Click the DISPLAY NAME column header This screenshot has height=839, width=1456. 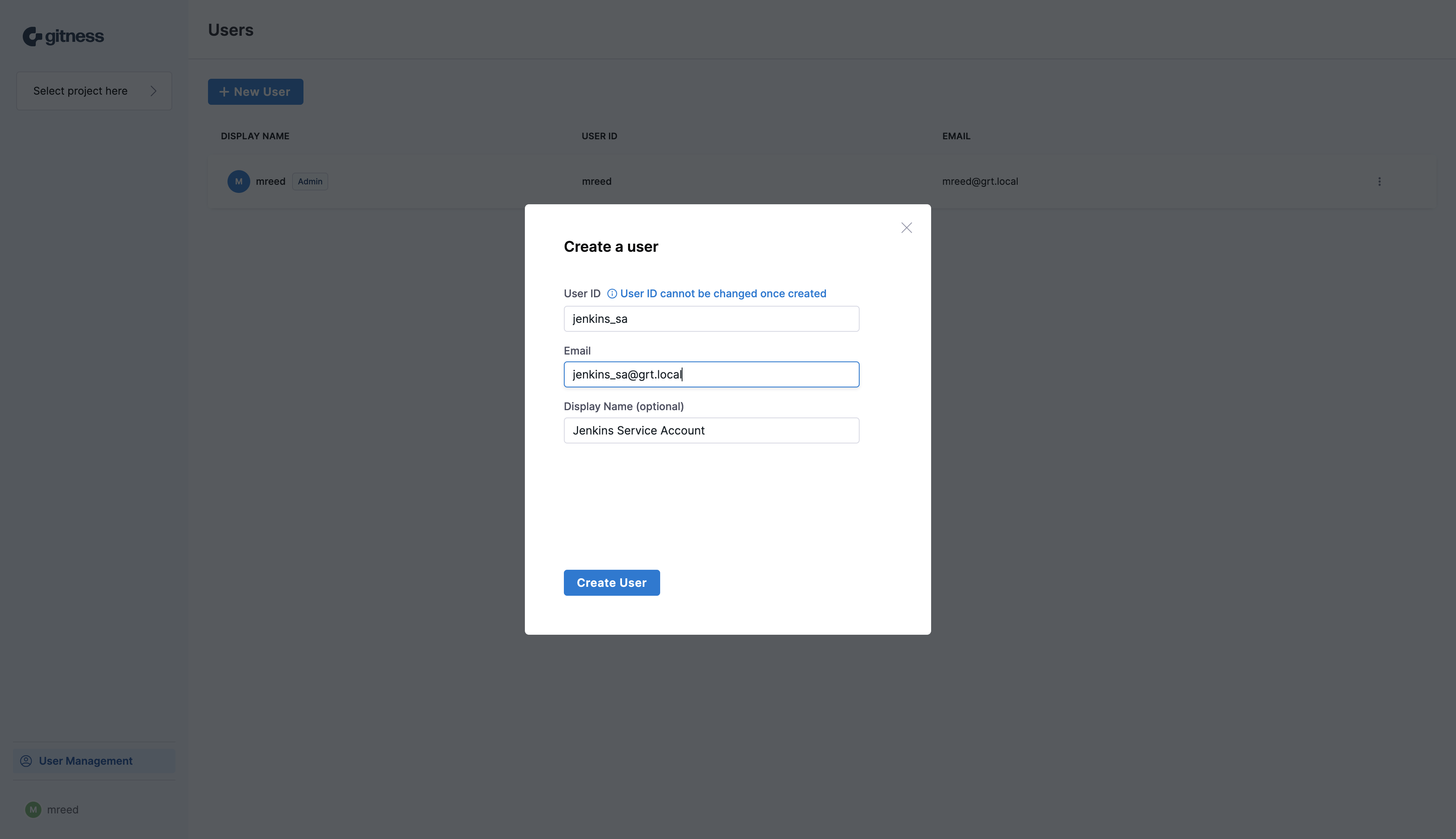pyautogui.click(x=255, y=136)
